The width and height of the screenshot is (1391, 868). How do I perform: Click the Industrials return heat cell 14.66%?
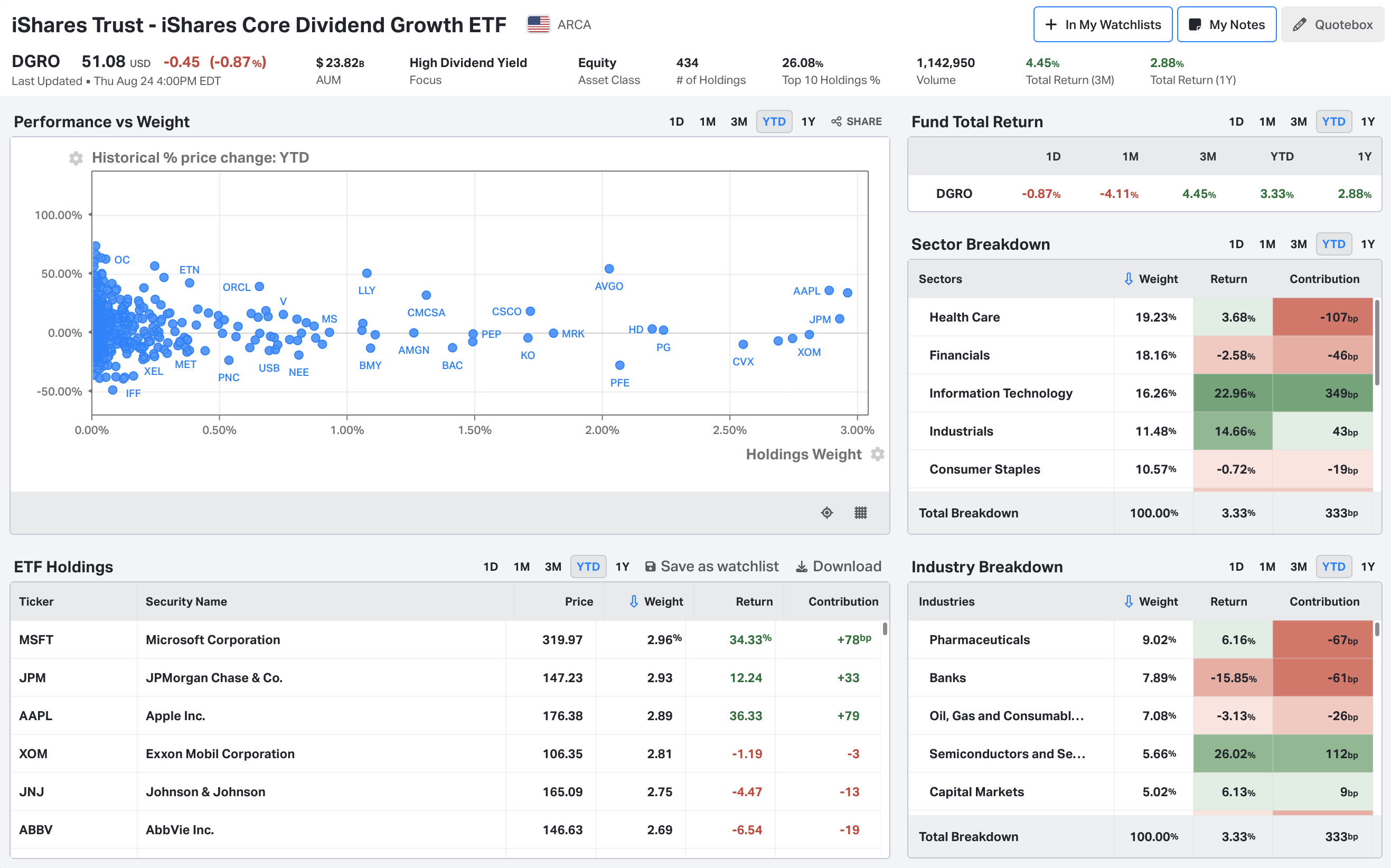pos(1233,431)
